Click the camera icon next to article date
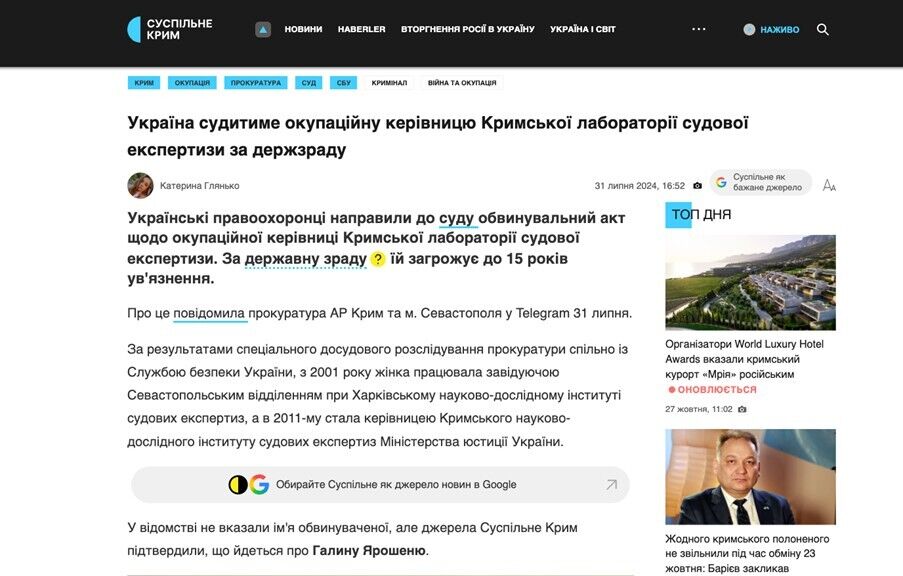903x576 pixels. pos(697,185)
